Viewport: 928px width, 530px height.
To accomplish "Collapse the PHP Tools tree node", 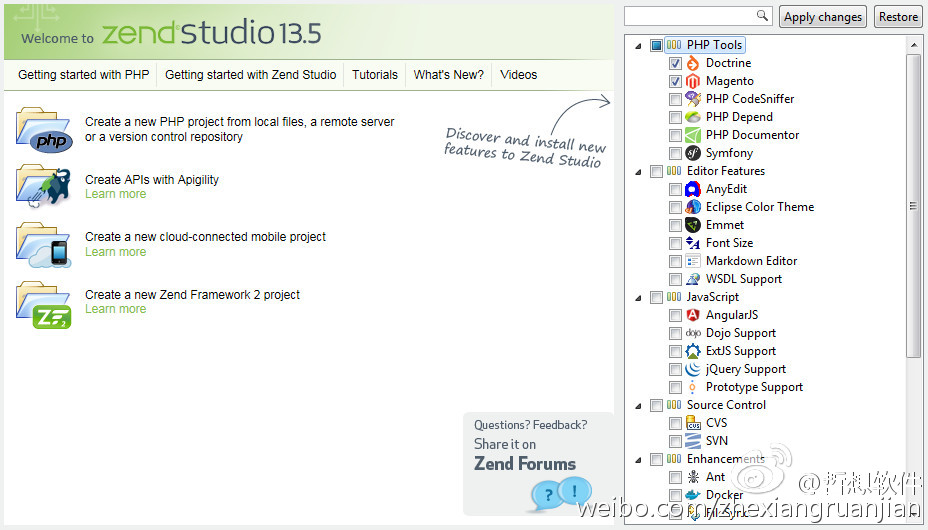I will (x=638, y=46).
